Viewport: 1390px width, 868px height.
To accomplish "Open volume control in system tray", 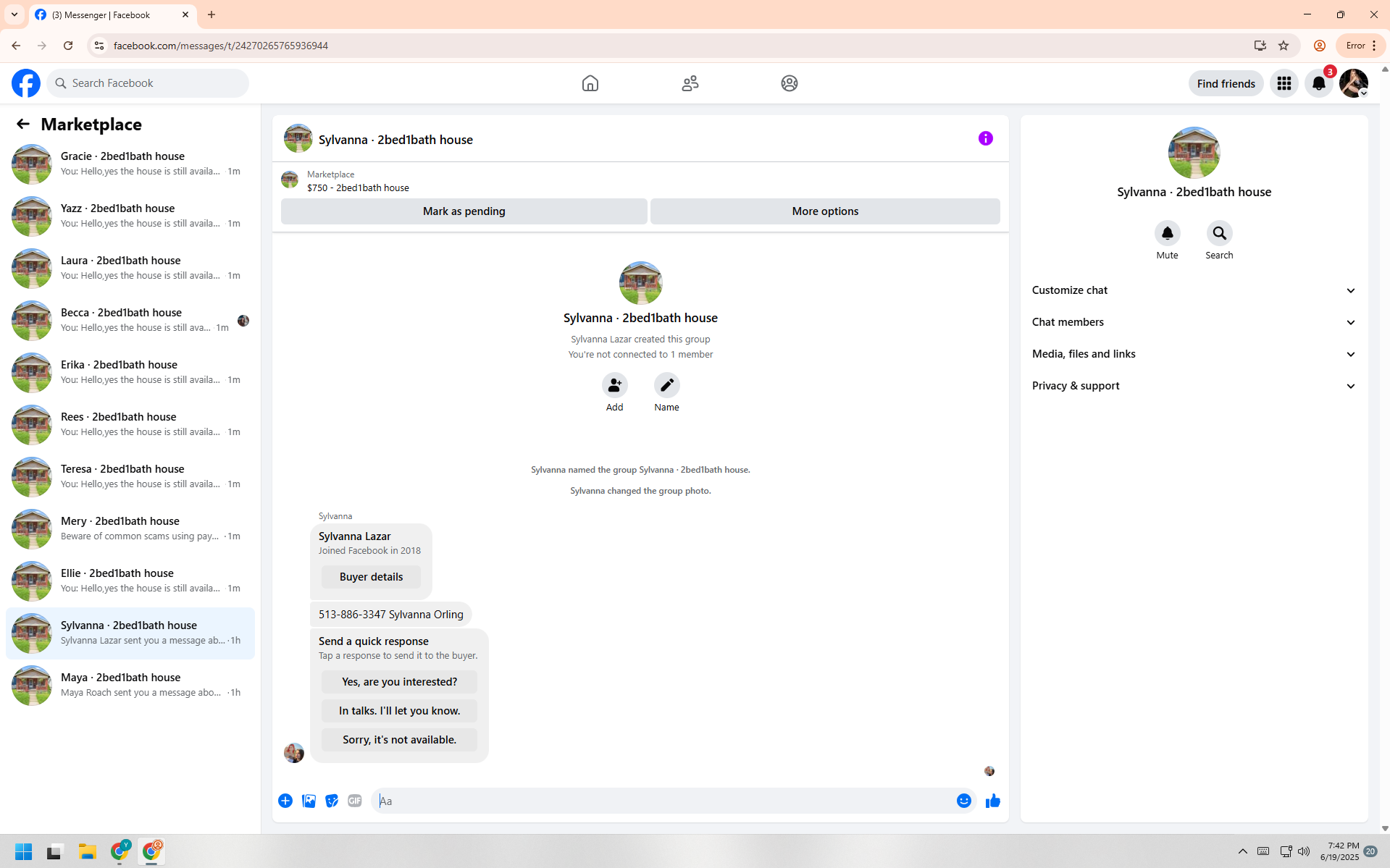I will click(1304, 851).
